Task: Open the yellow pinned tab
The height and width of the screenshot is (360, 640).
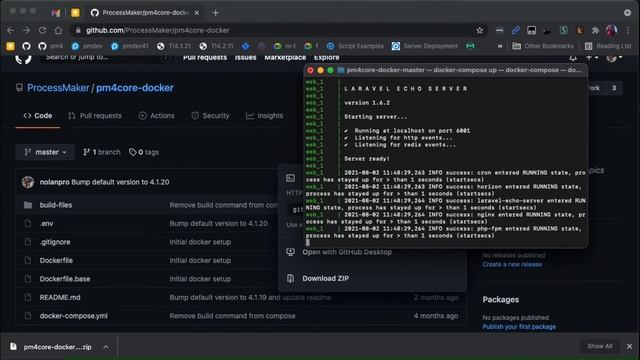Action: (75, 13)
